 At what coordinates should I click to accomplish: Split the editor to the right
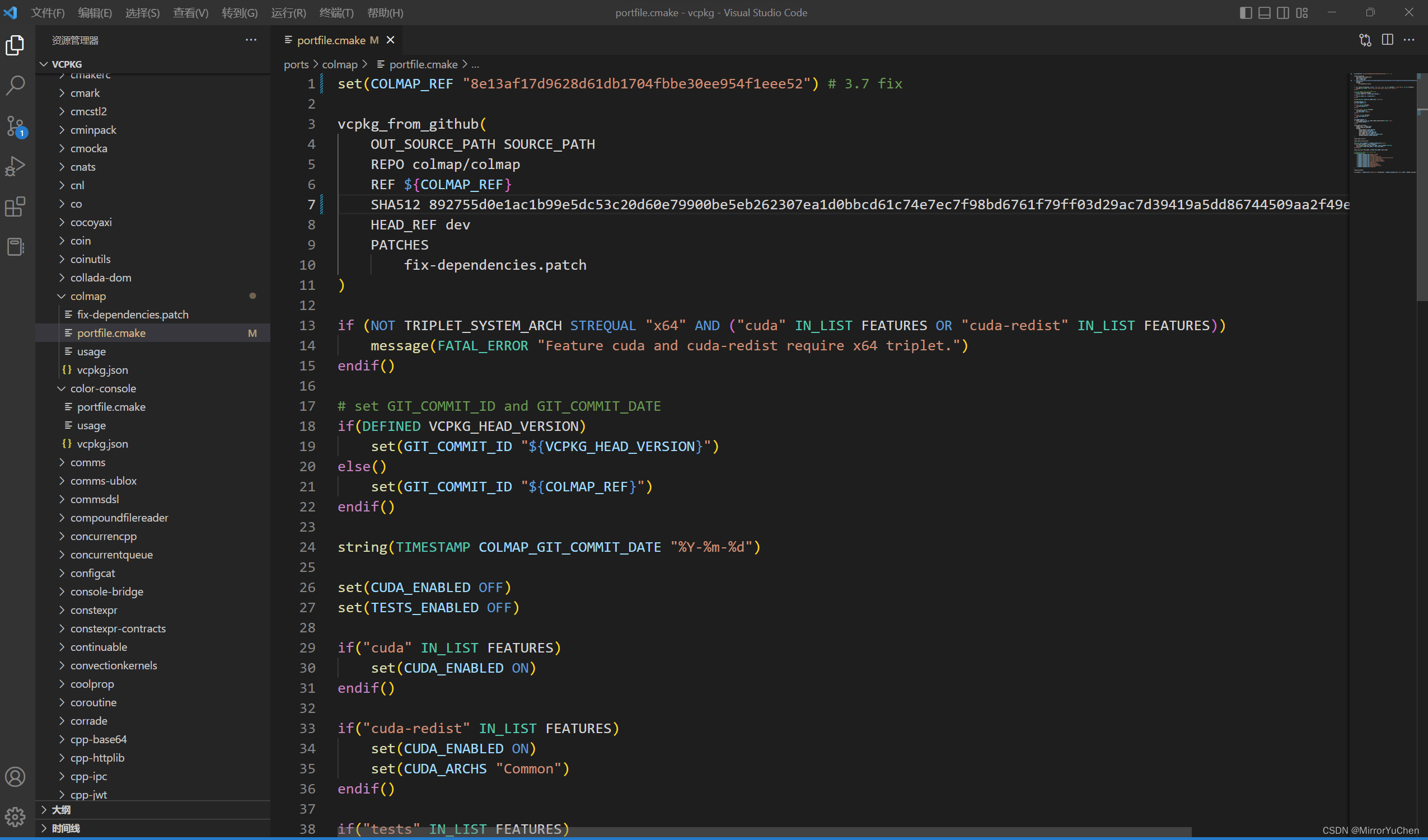[1387, 40]
